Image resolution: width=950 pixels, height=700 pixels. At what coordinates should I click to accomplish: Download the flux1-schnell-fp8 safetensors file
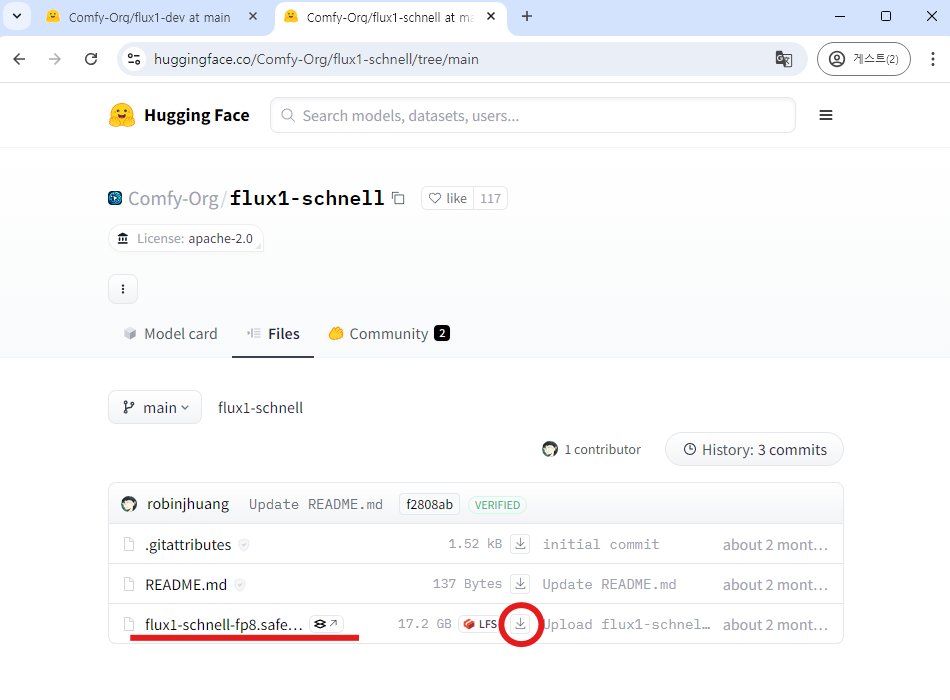point(520,624)
